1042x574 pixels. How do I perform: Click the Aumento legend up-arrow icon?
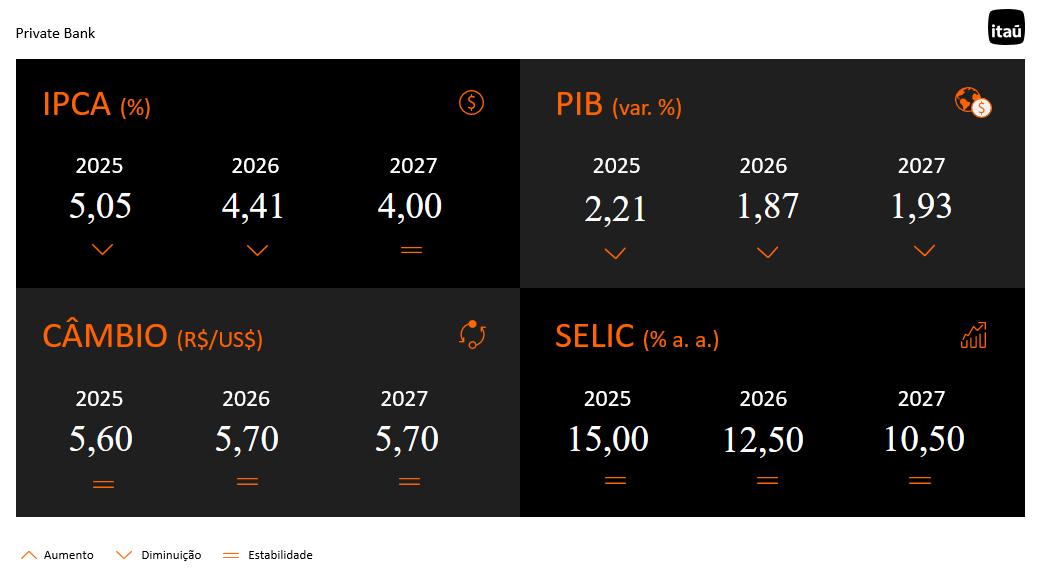click(x=29, y=555)
